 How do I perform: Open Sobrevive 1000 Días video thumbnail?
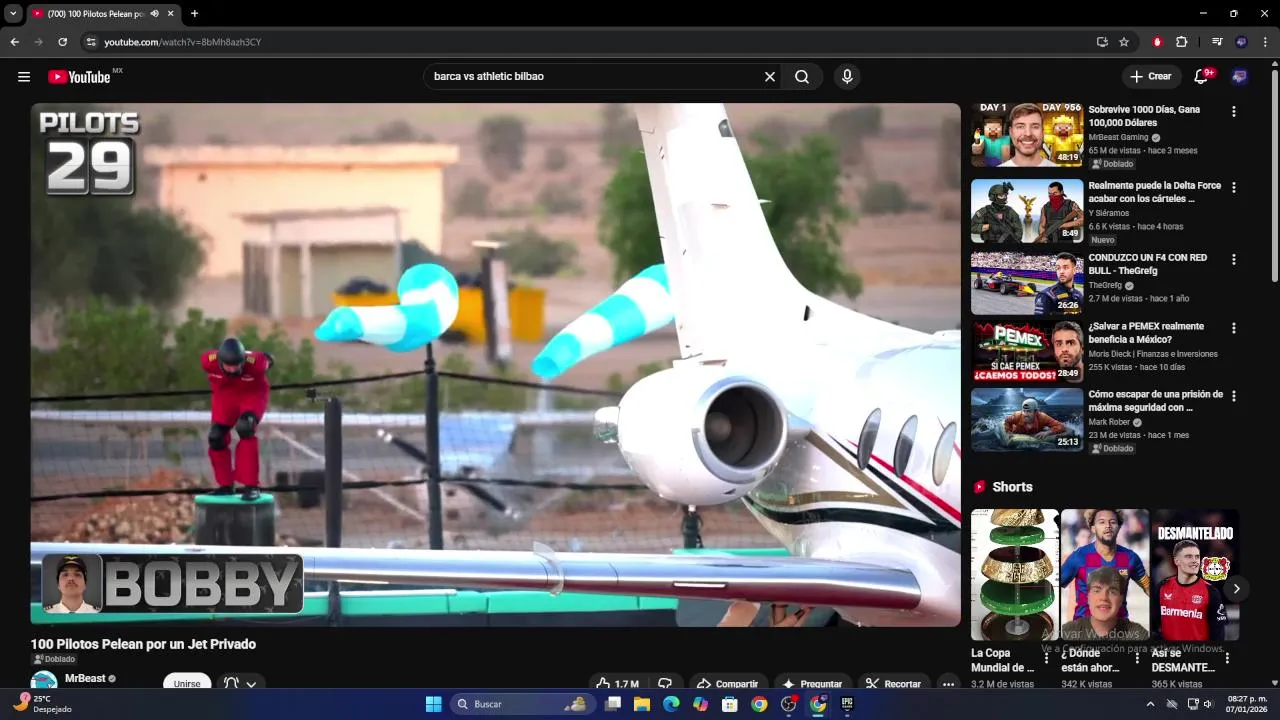tap(1027, 134)
